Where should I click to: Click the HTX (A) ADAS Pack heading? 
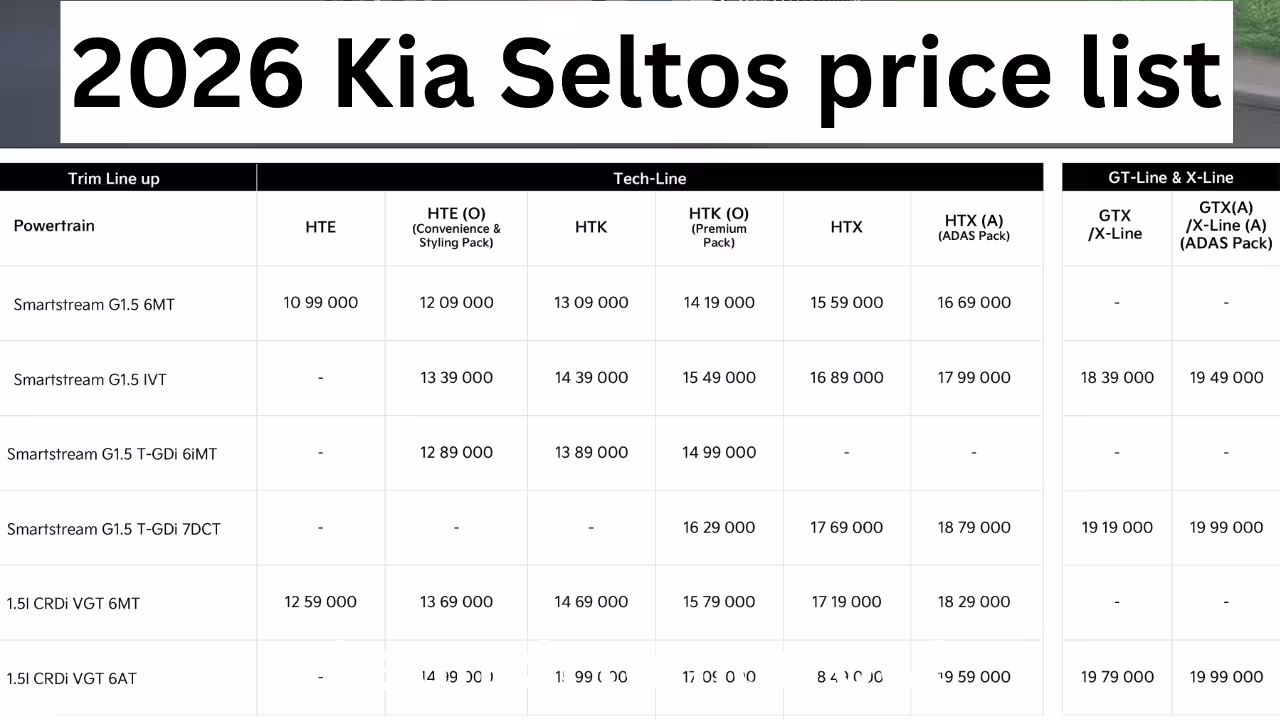(973, 227)
